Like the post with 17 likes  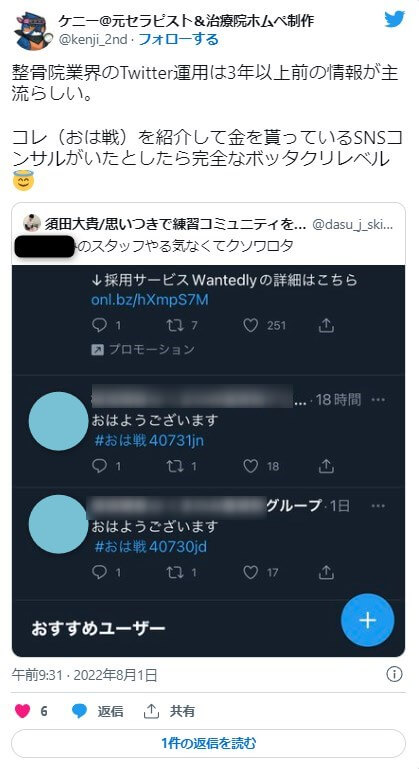coord(251,572)
